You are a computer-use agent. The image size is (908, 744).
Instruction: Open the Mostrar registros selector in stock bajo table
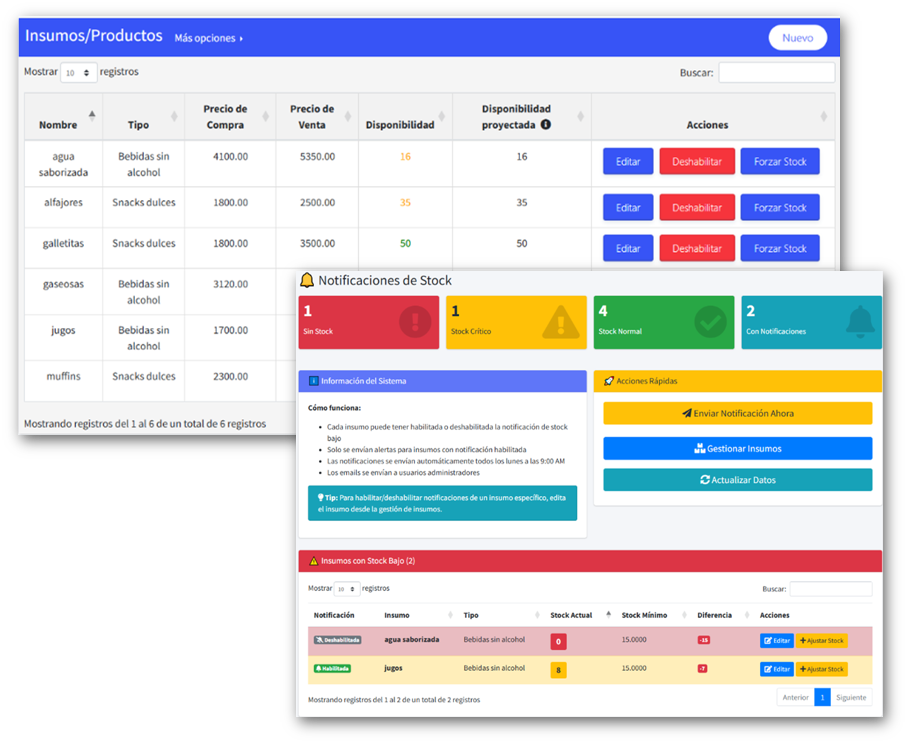[346, 589]
